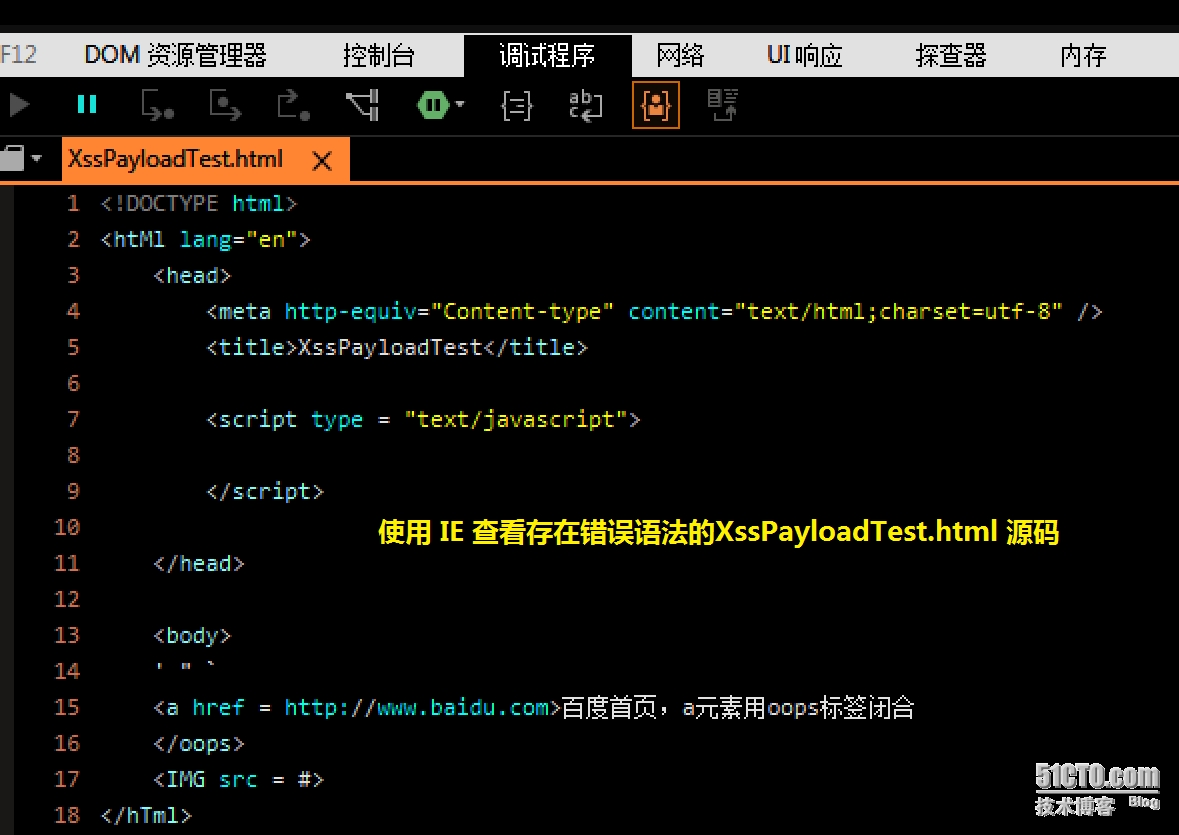This screenshot has height=835, width=1179.
Task: Switch to the 内存 tab
Action: click(1084, 55)
